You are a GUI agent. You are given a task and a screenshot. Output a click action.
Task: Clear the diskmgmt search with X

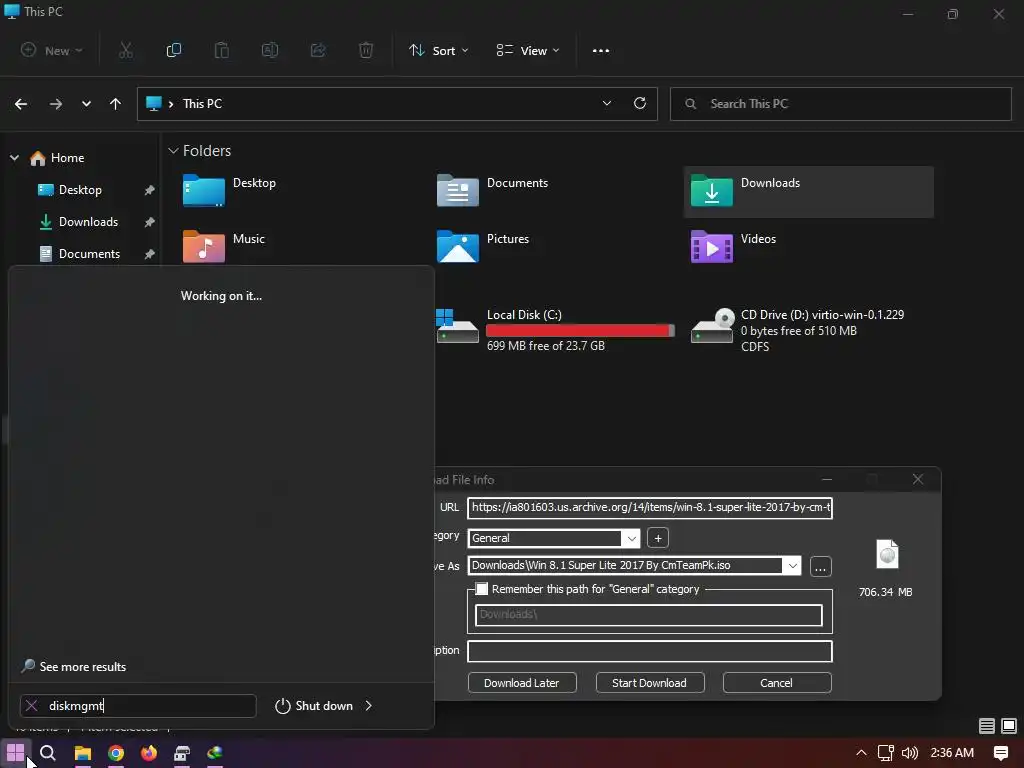(31, 705)
